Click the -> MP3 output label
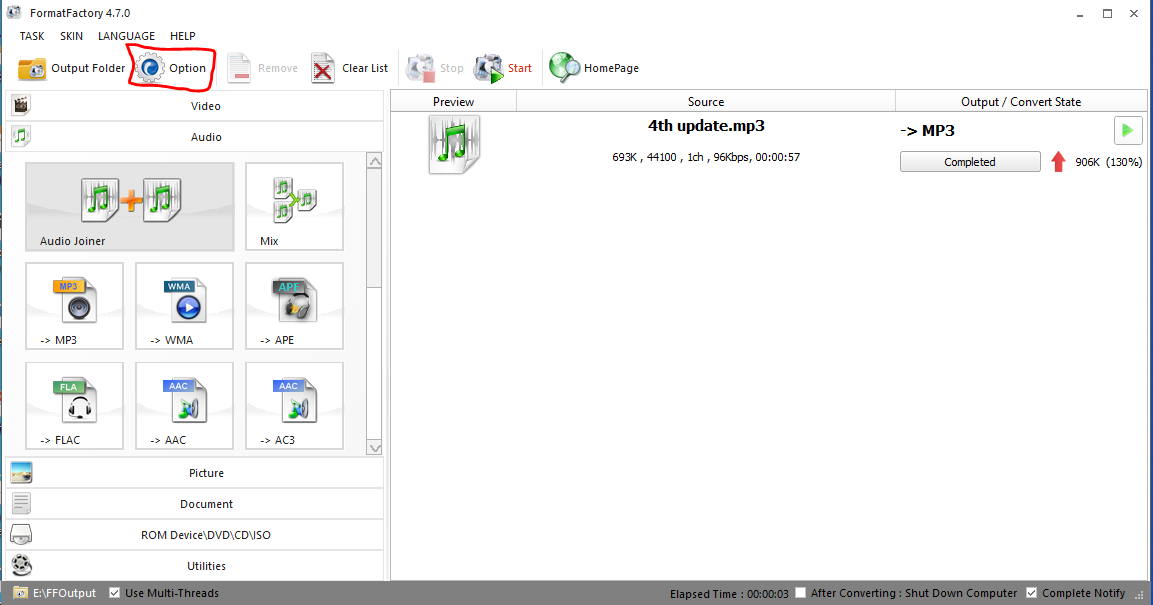 (927, 131)
